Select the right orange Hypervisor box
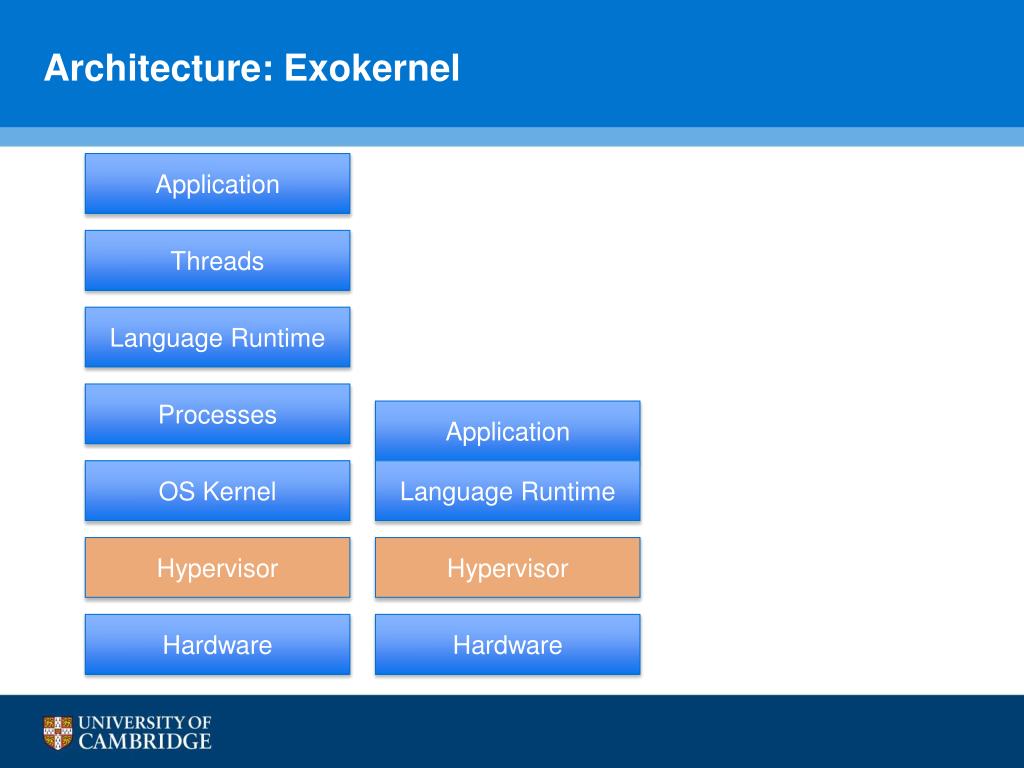 [507, 568]
